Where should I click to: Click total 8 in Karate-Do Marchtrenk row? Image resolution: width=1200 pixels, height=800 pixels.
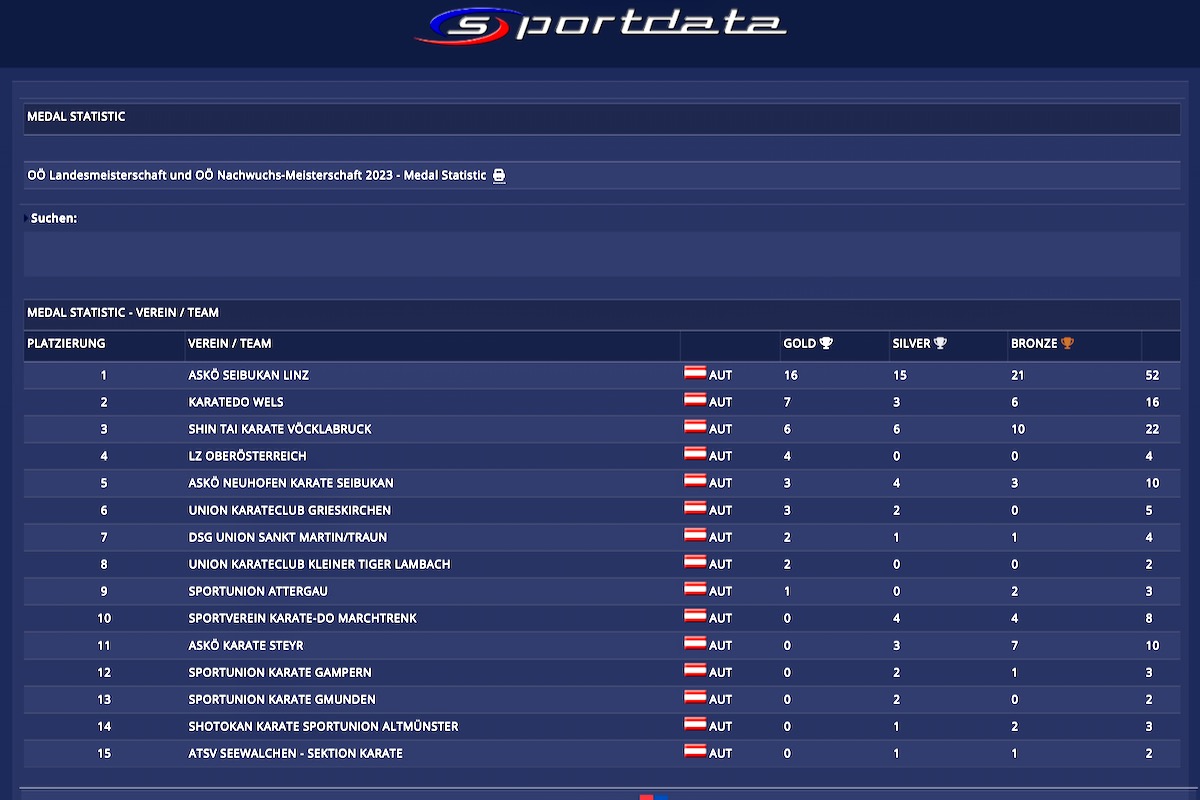pyautogui.click(x=1149, y=619)
